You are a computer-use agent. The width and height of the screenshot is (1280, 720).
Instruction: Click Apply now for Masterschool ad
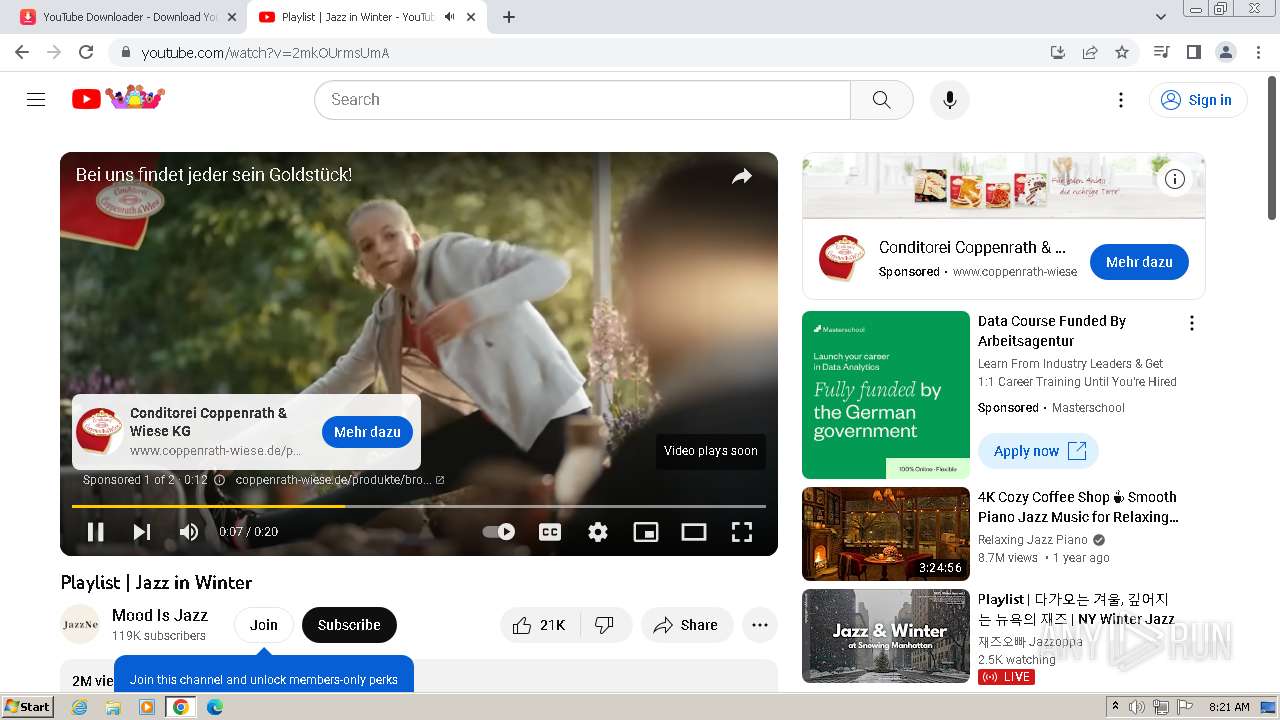[x=1038, y=451]
